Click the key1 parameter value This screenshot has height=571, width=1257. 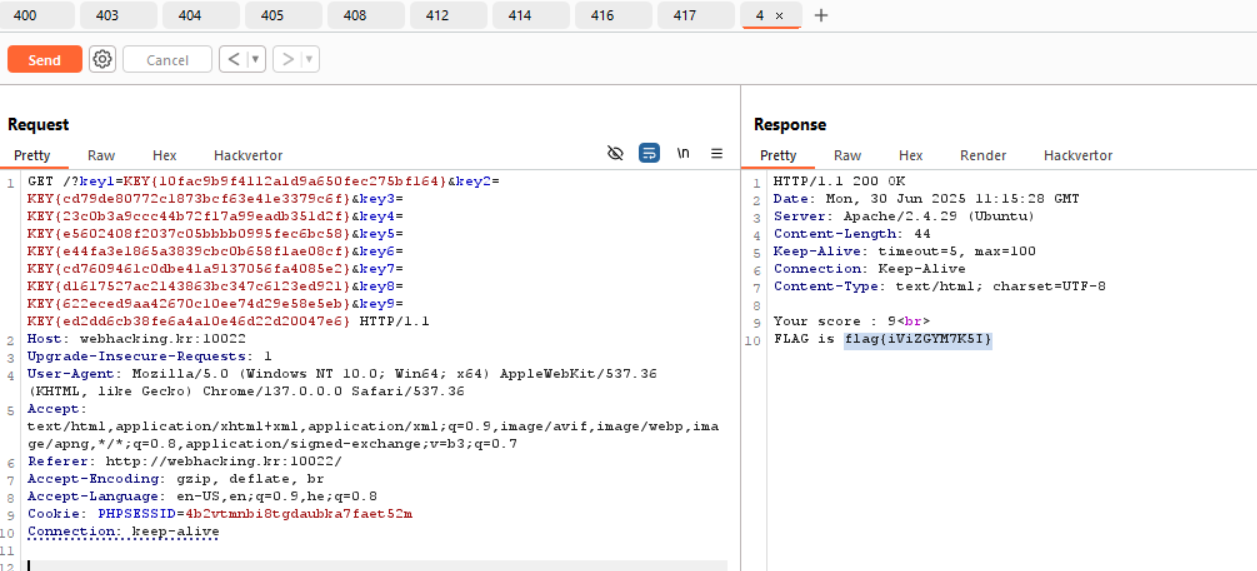(285, 181)
